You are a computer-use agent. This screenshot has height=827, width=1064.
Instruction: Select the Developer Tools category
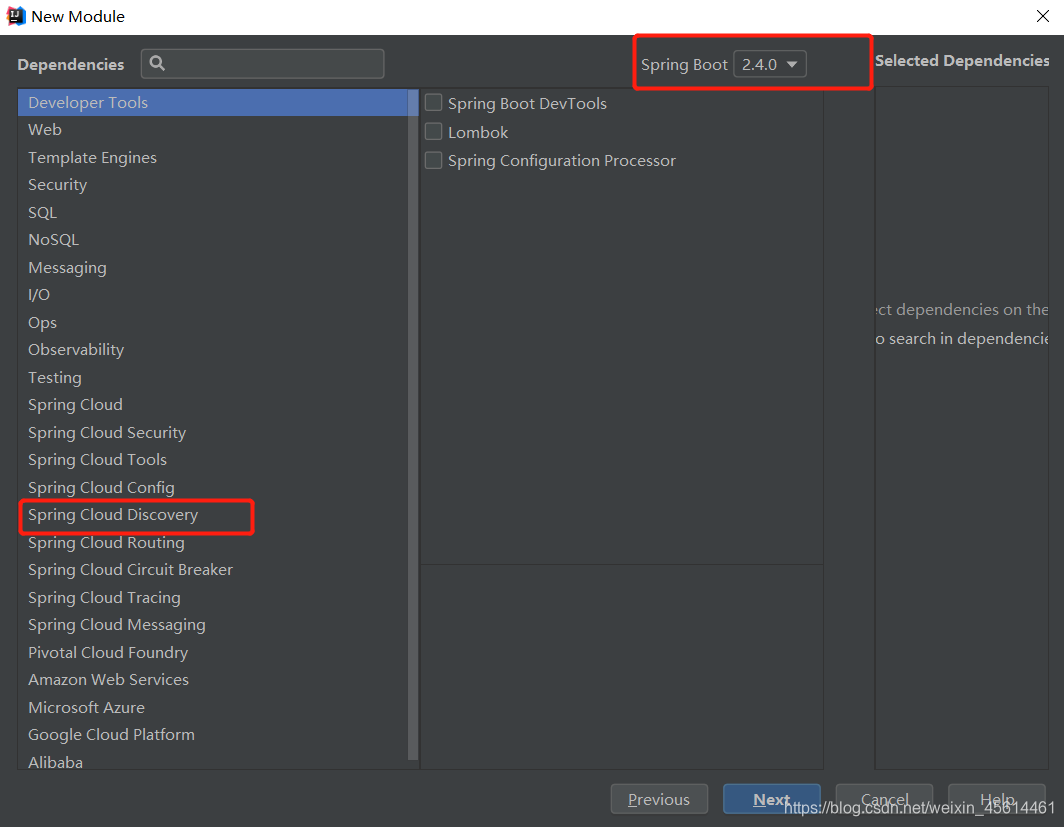(x=213, y=102)
